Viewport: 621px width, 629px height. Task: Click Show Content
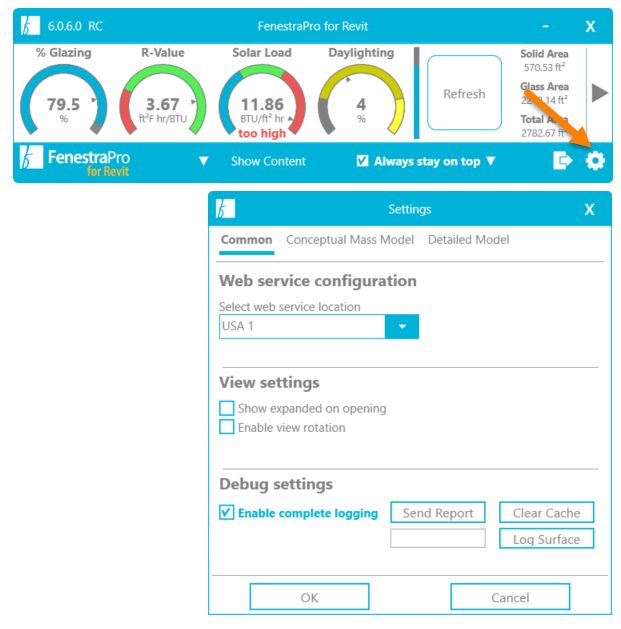(x=268, y=161)
